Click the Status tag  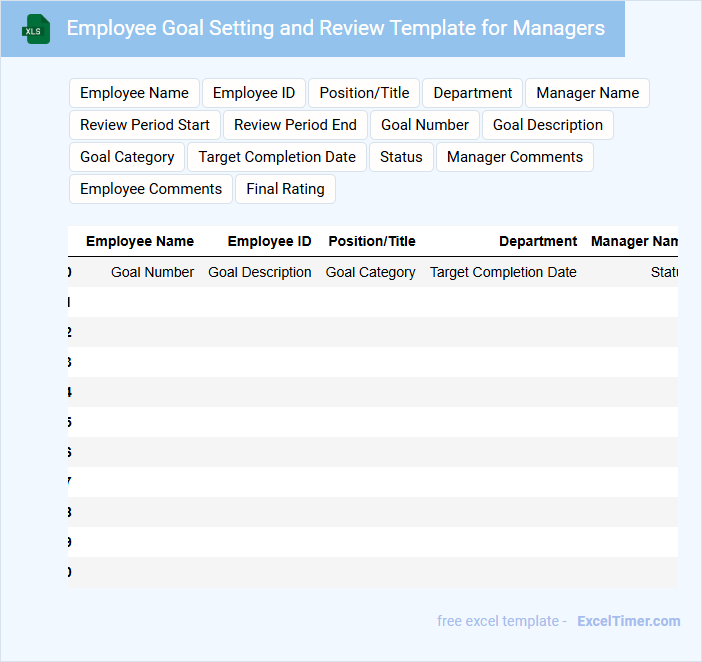pos(401,157)
